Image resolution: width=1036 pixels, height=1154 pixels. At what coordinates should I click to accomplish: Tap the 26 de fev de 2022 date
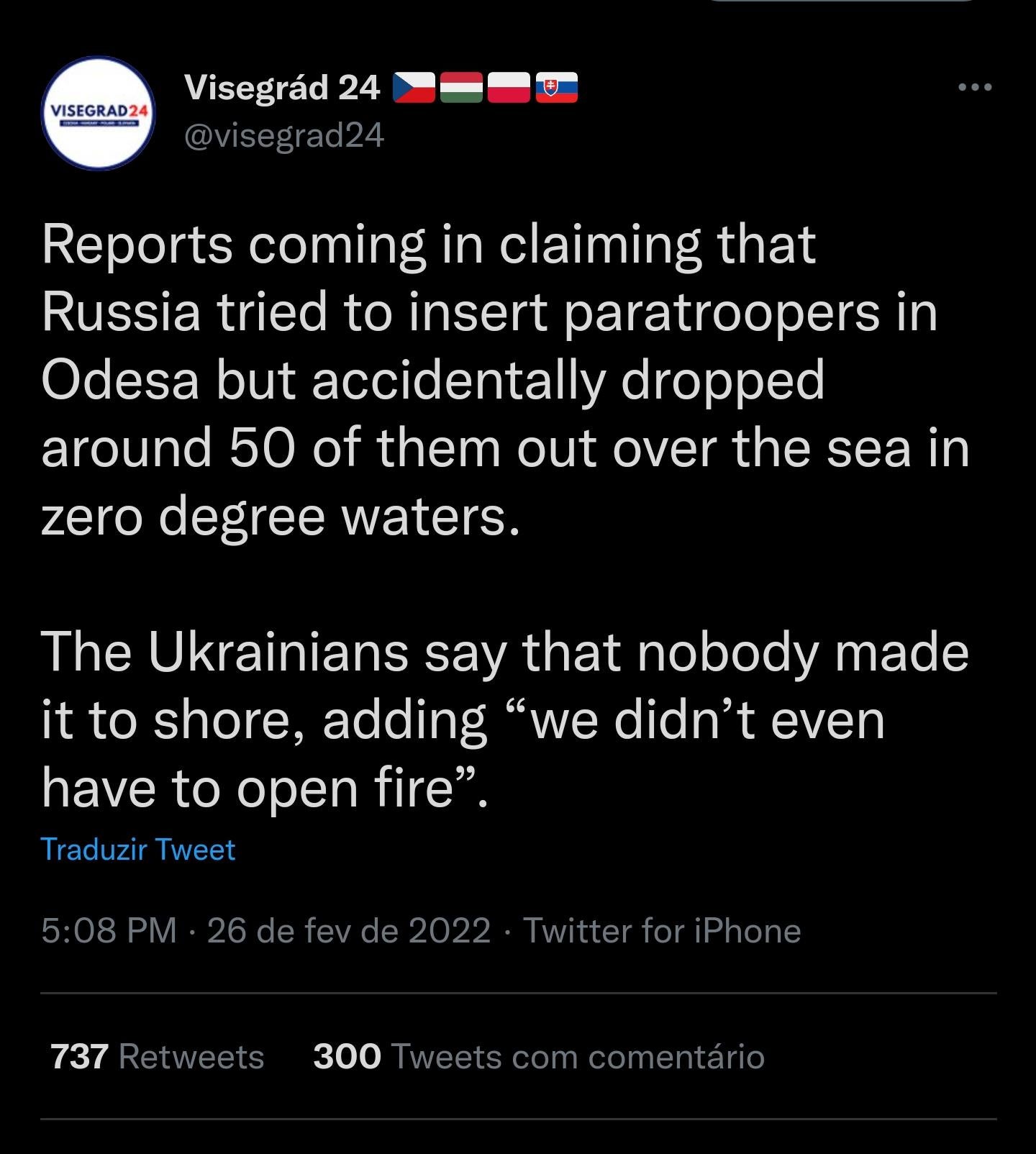click(349, 930)
